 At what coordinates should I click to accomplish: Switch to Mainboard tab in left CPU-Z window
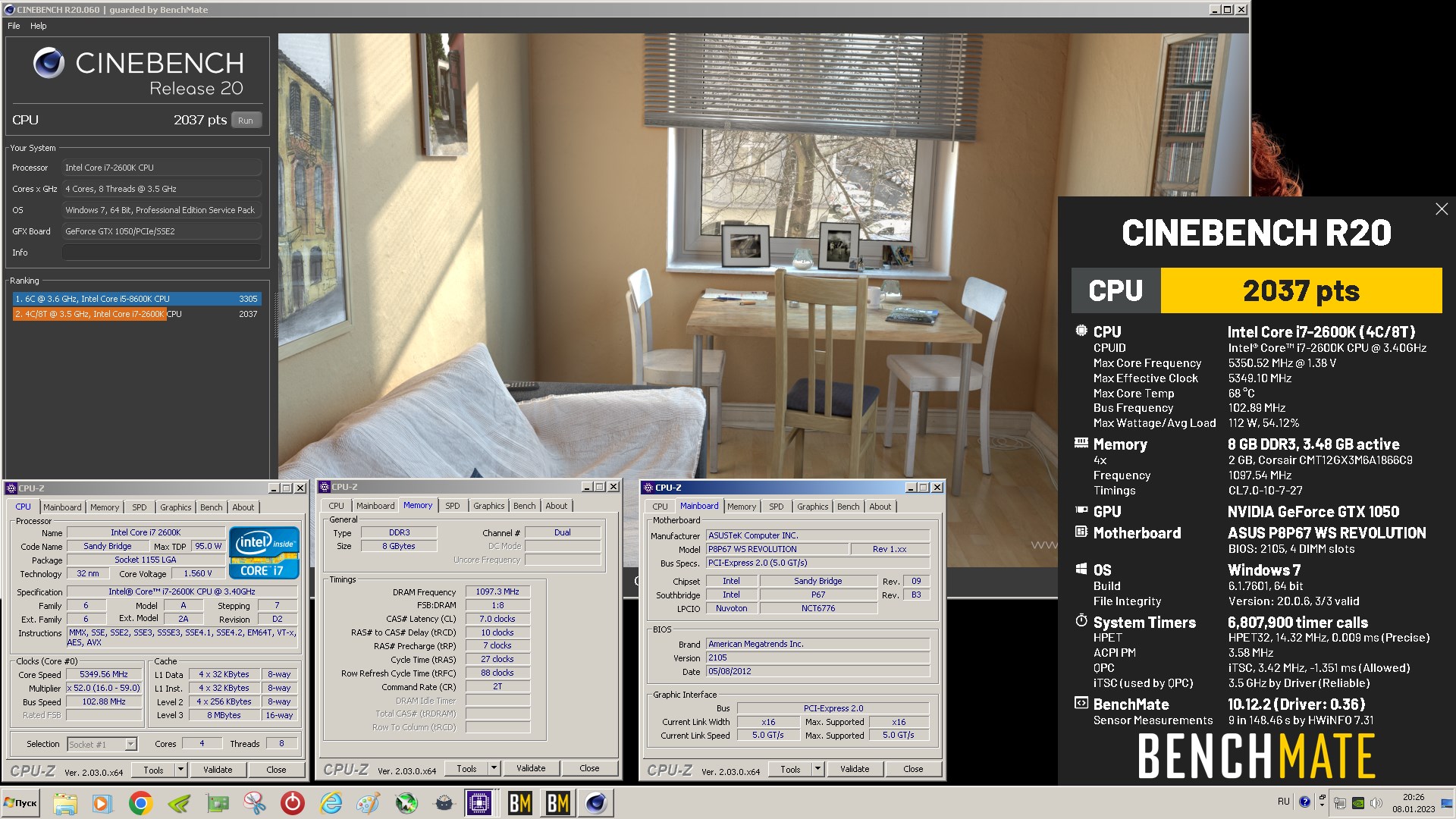tap(62, 507)
